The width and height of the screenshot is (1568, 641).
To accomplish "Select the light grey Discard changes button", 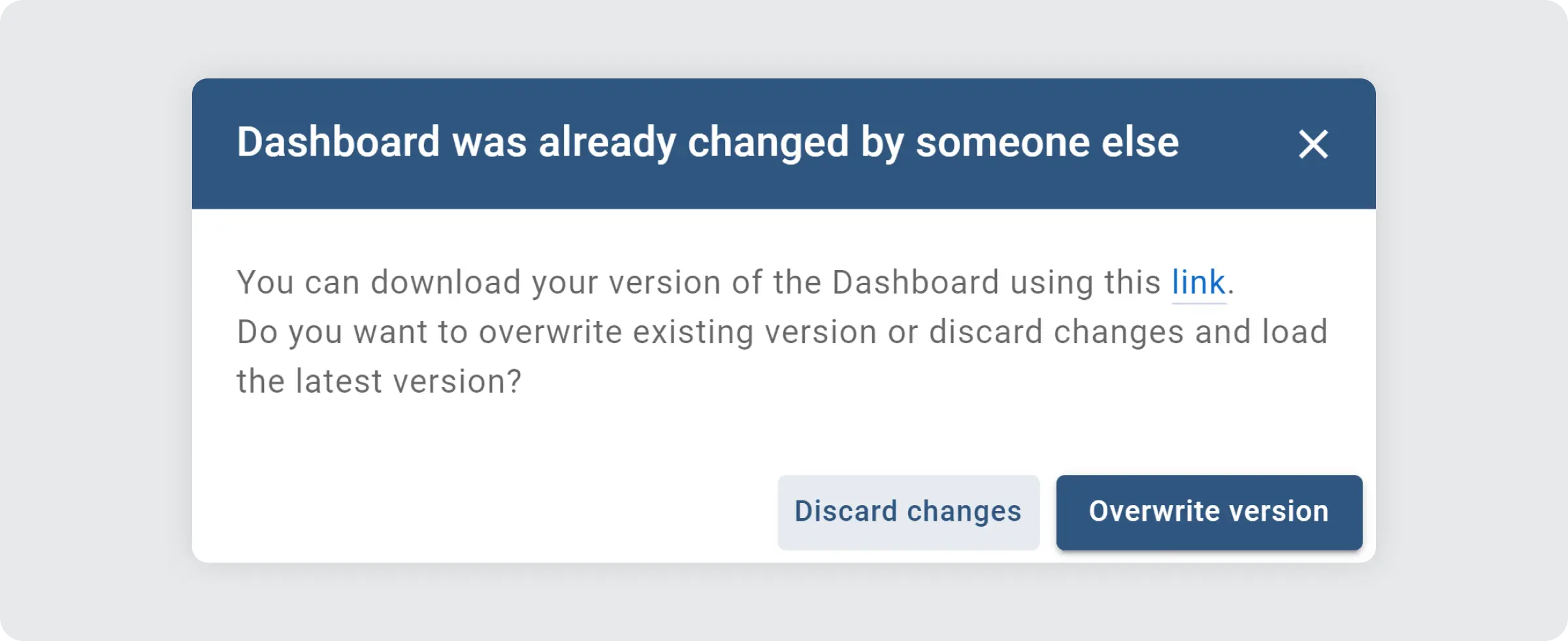I will (907, 512).
